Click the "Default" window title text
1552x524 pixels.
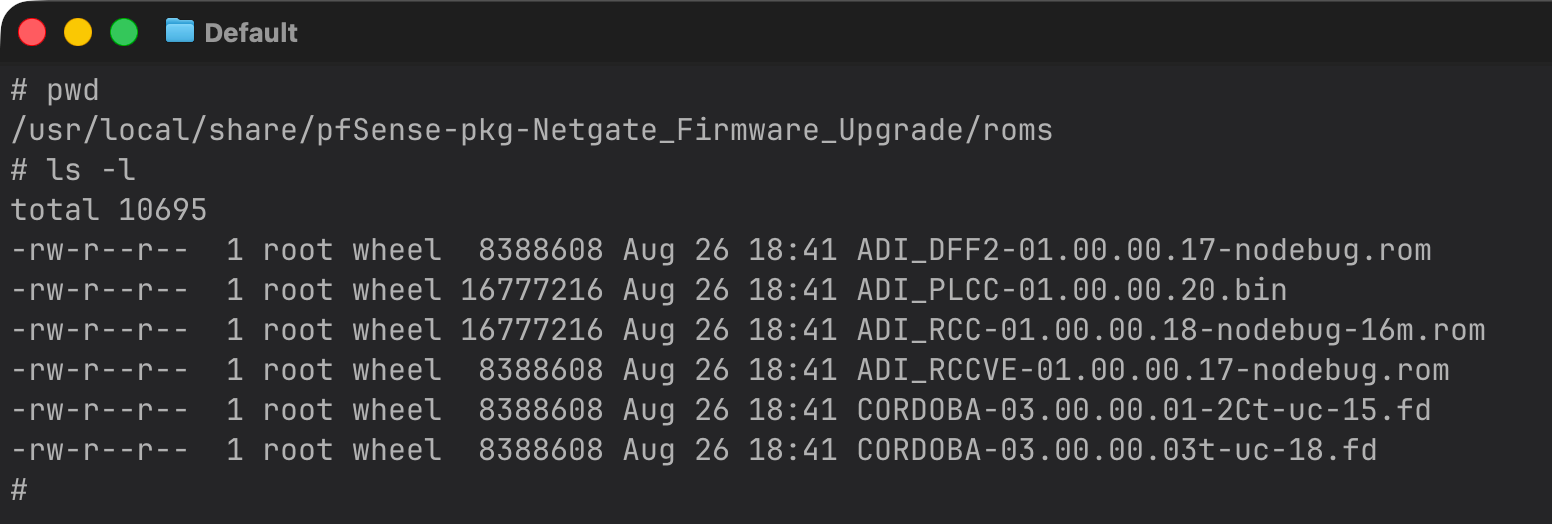coord(251,33)
